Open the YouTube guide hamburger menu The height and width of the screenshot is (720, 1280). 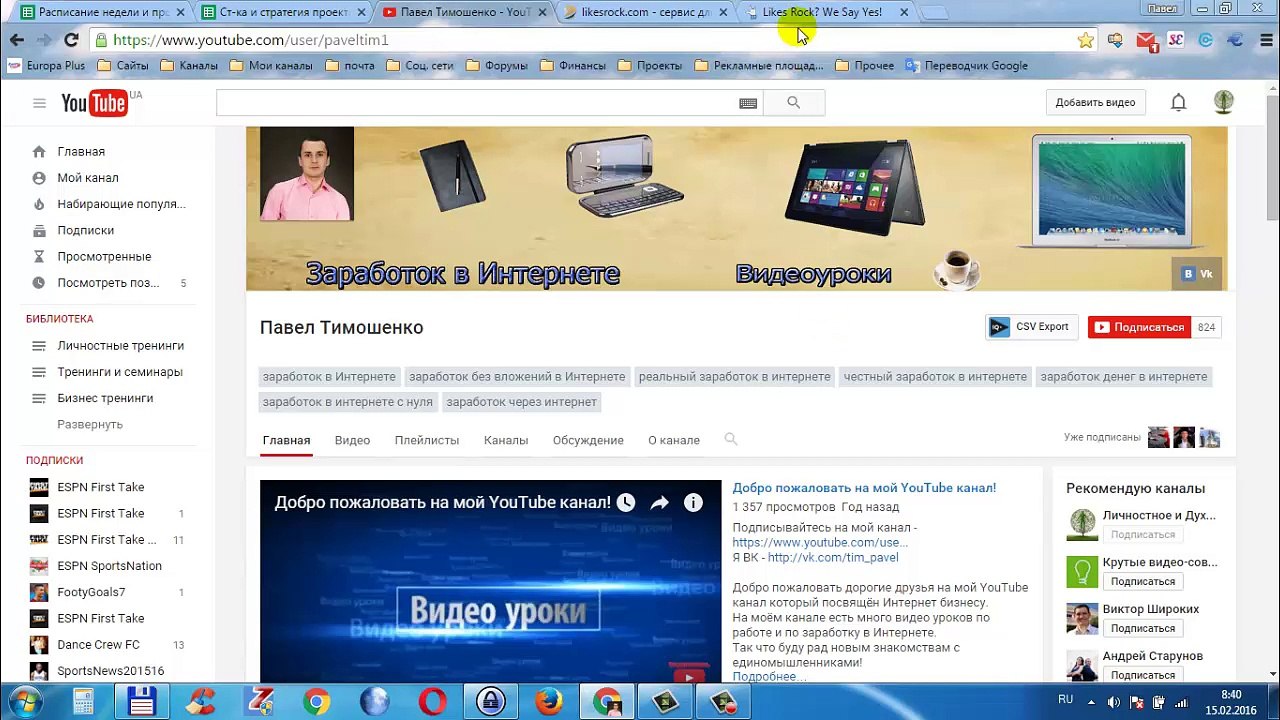(39, 103)
